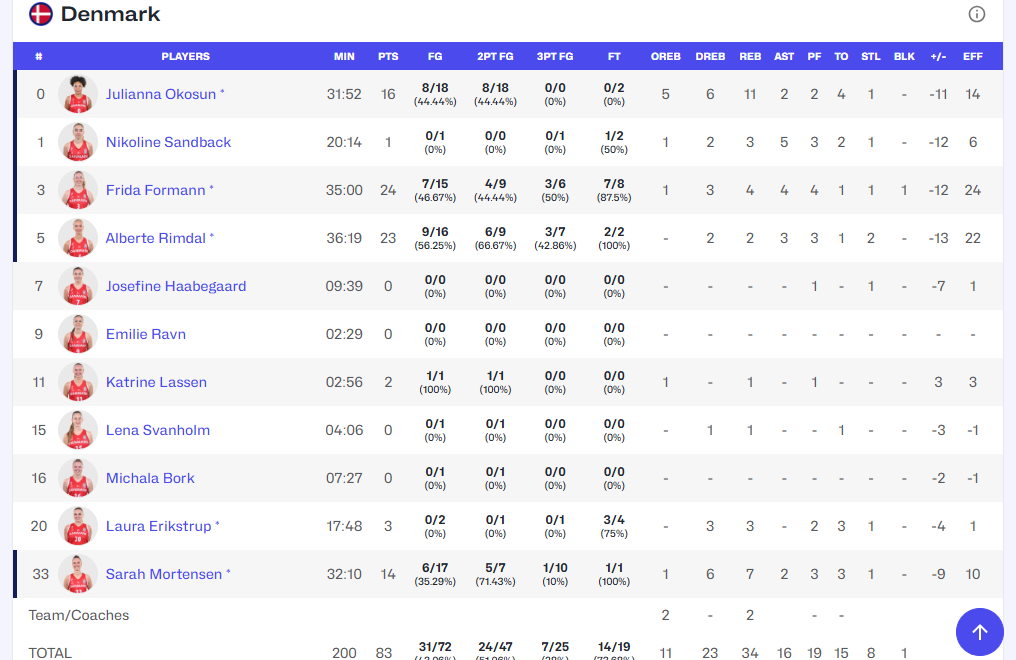Open Josefine Haabegaard's player page
Viewport: 1016px width, 660px height.
pos(176,286)
